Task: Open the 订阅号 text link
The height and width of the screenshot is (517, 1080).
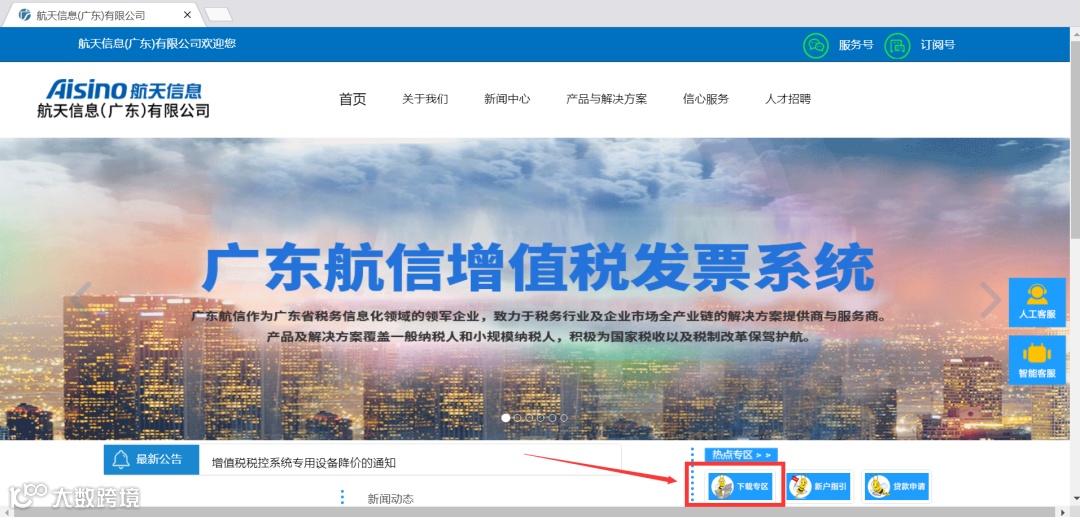Action: (938, 45)
